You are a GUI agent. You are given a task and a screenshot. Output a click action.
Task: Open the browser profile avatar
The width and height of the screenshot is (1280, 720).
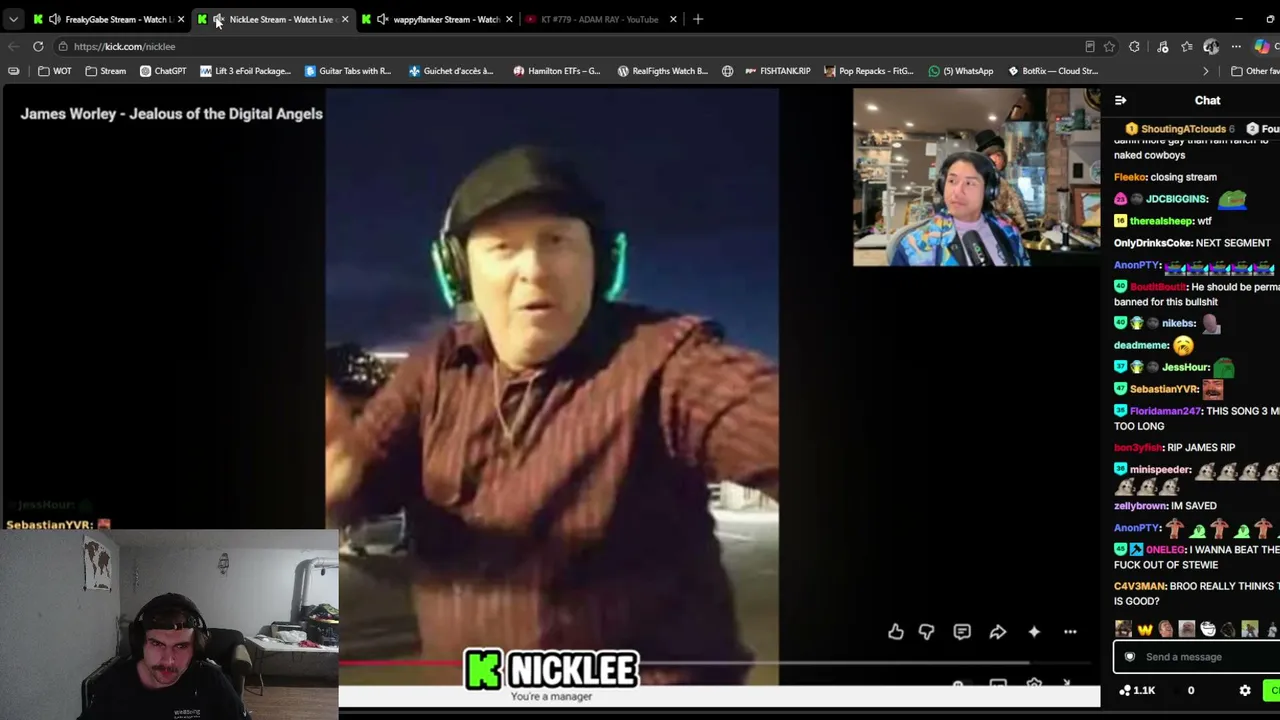pyautogui.click(x=1211, y=46)
